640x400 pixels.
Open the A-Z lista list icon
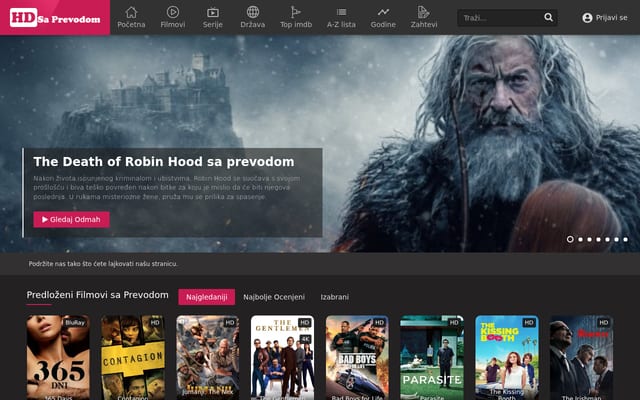(x=341, y=12)
